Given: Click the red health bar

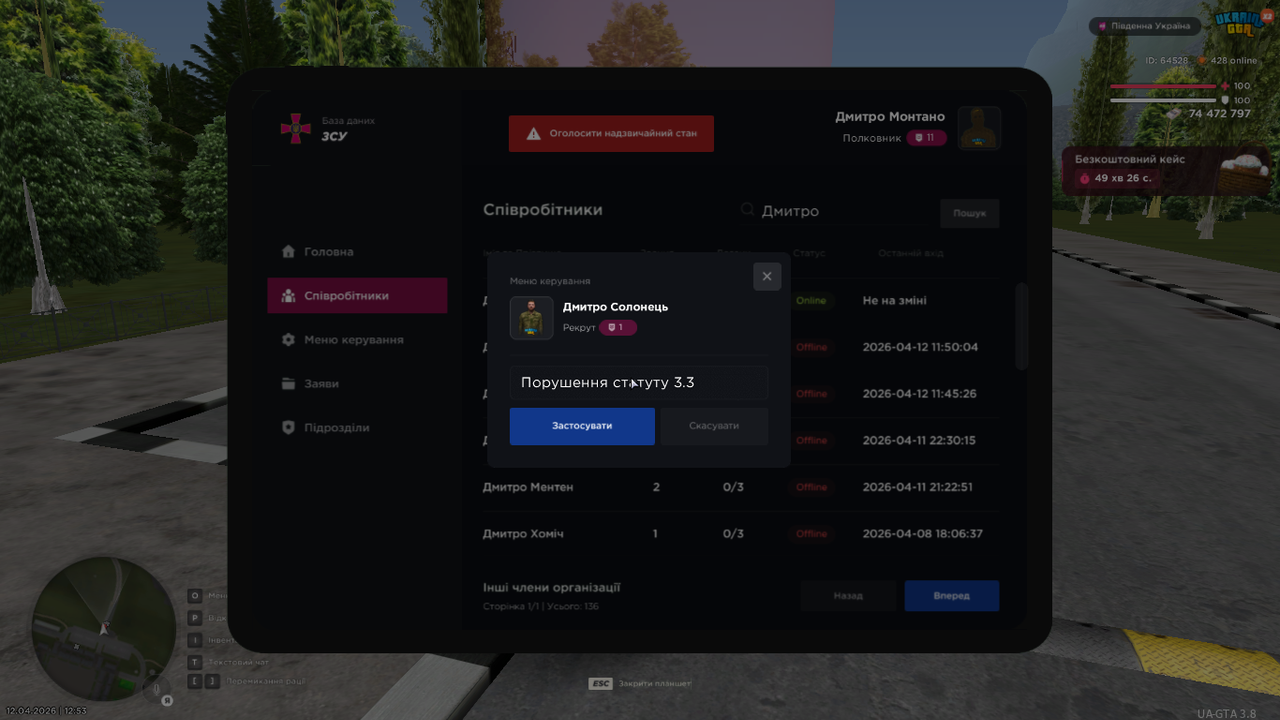Looking at the screenshot, I should (1164, 87).
